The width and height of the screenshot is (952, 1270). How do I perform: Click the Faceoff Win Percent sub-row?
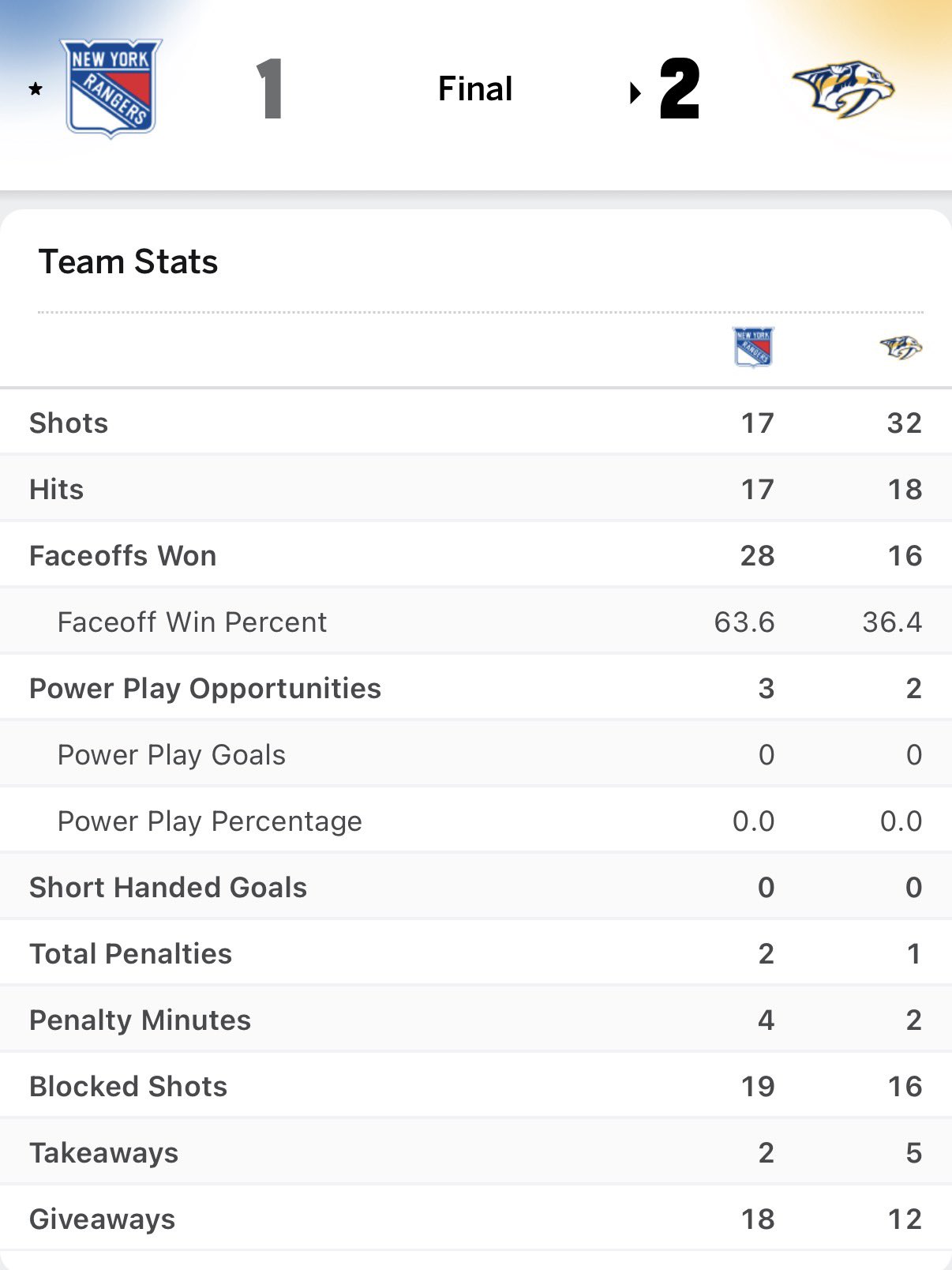192,622
